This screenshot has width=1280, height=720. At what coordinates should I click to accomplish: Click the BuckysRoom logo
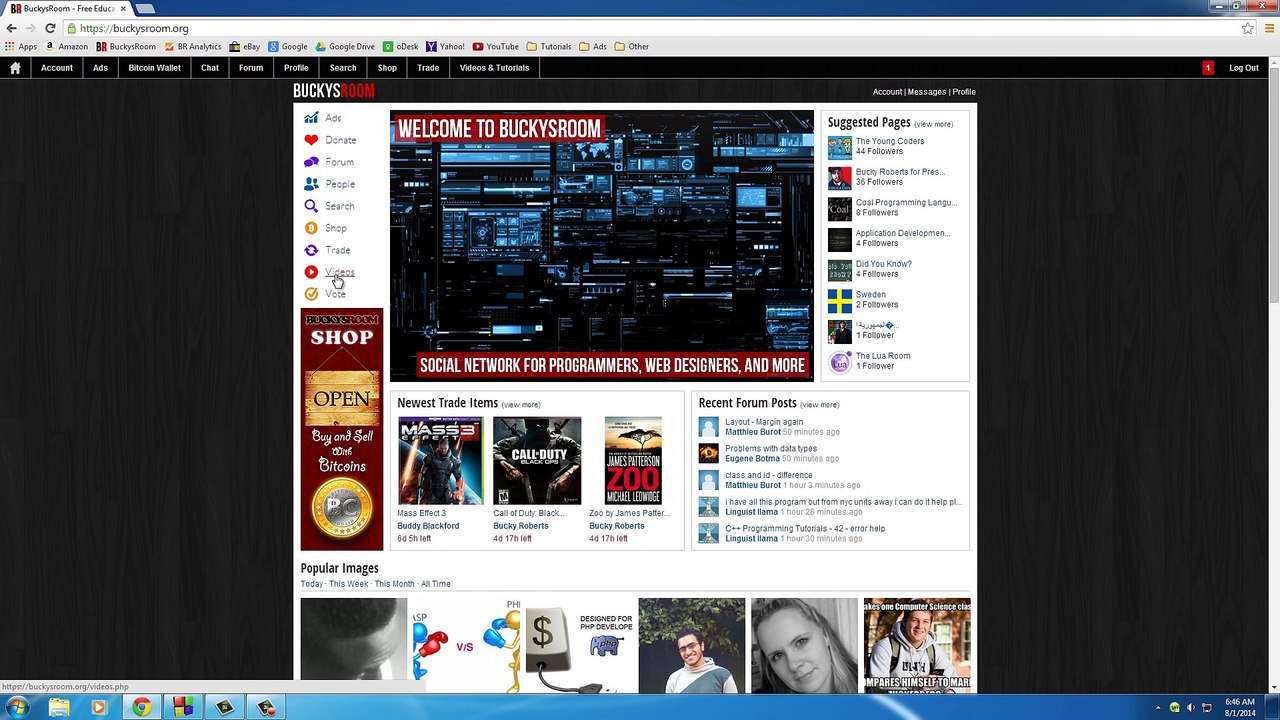tap(334, 91)
